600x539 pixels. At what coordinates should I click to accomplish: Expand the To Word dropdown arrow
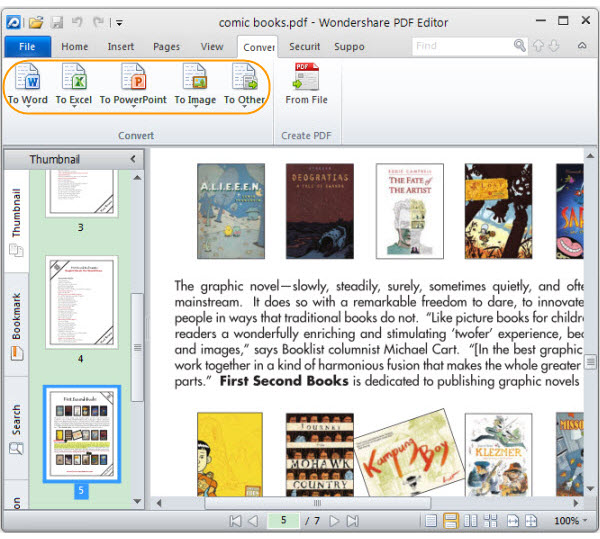point(28,107)
